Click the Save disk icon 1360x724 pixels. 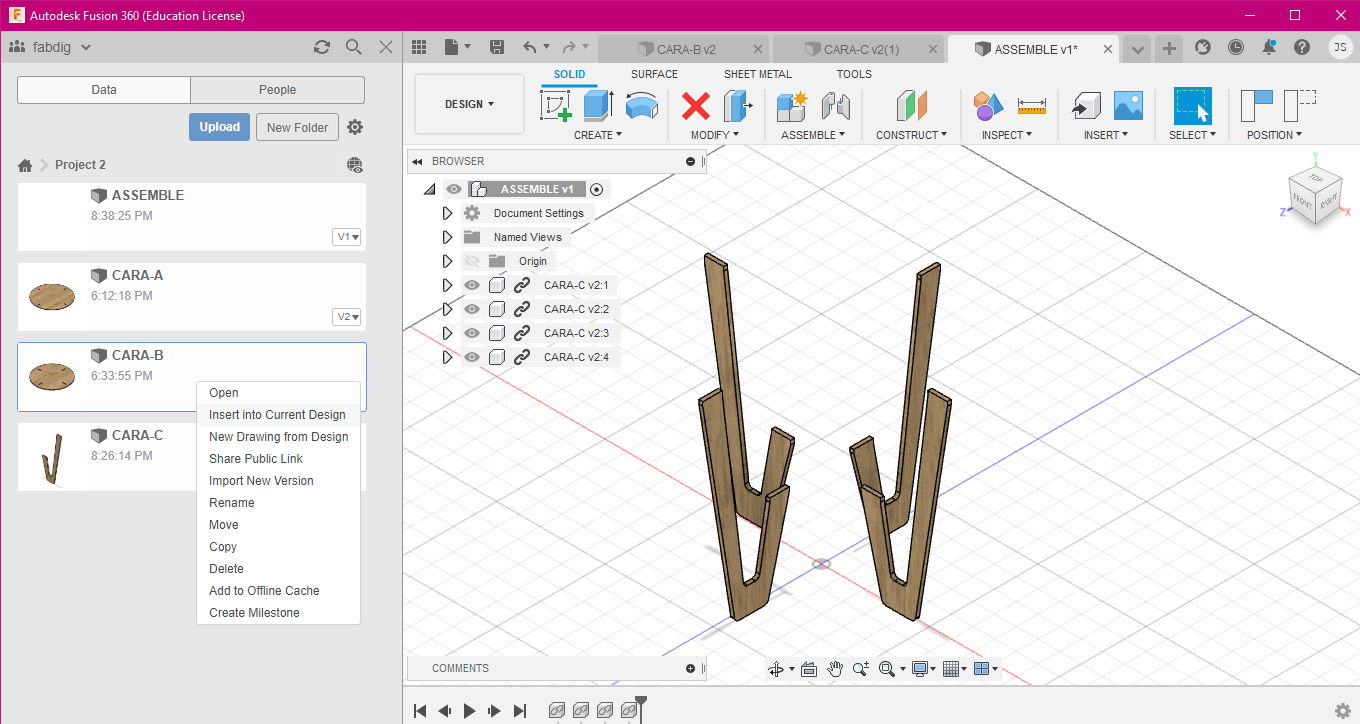497,47
